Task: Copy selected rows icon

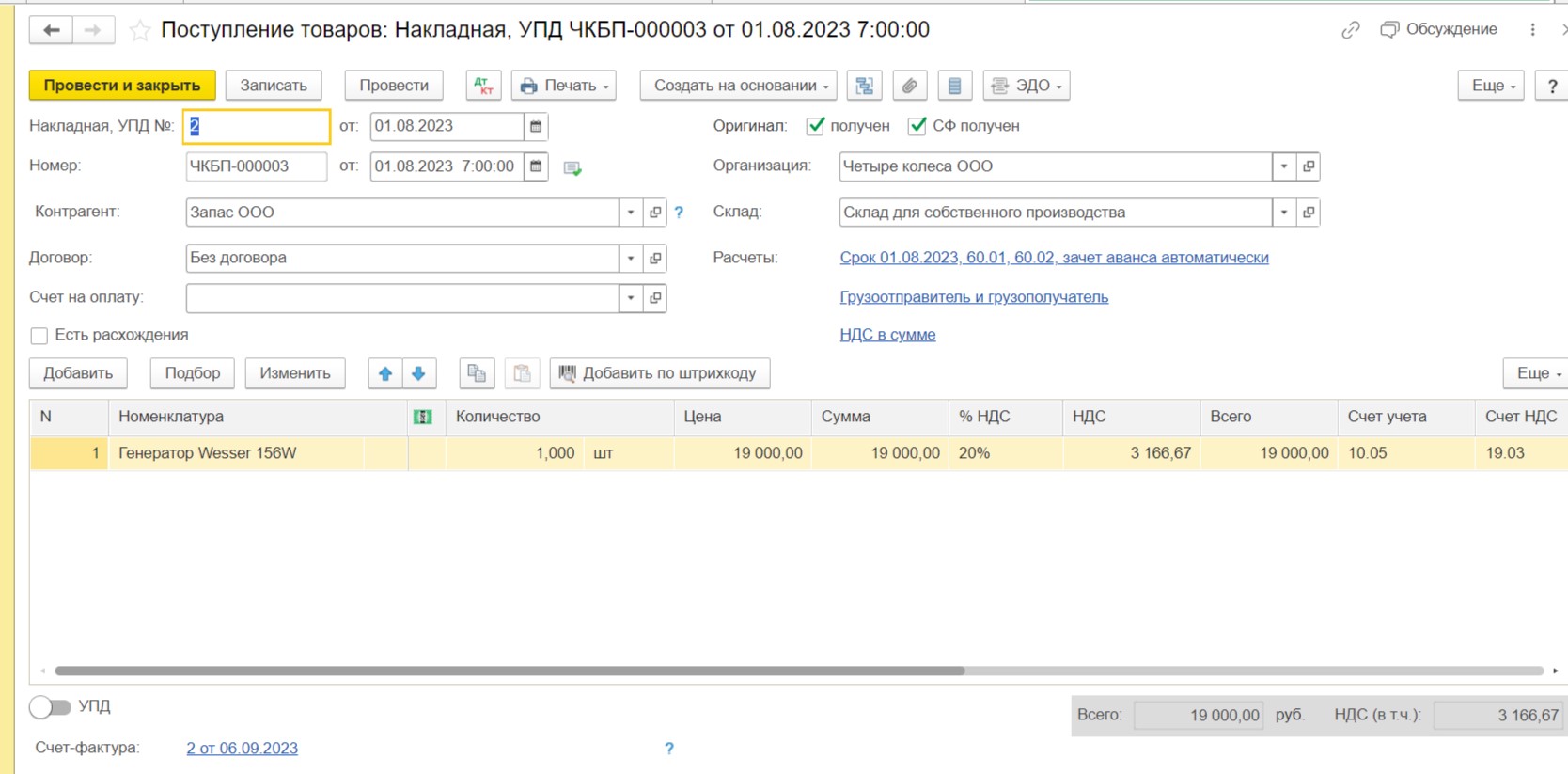Action: pyautogui.click(x=477, y=373)
